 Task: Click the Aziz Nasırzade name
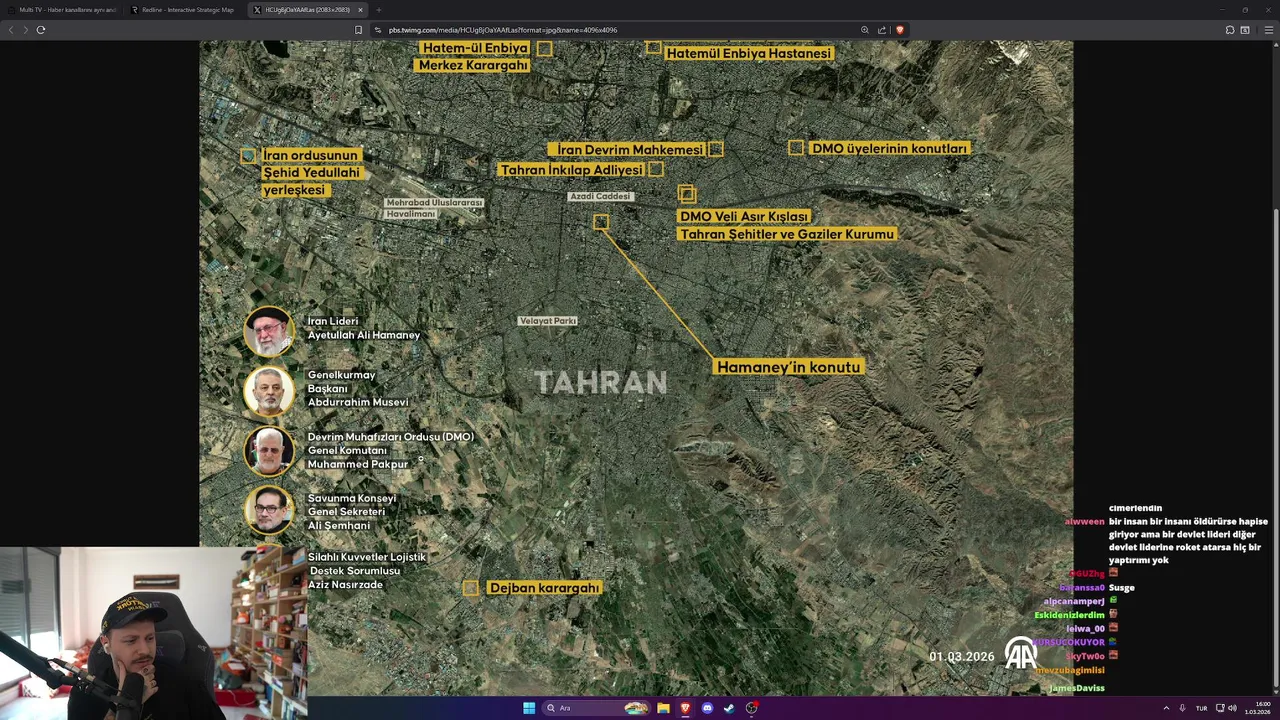coord(345,585)
